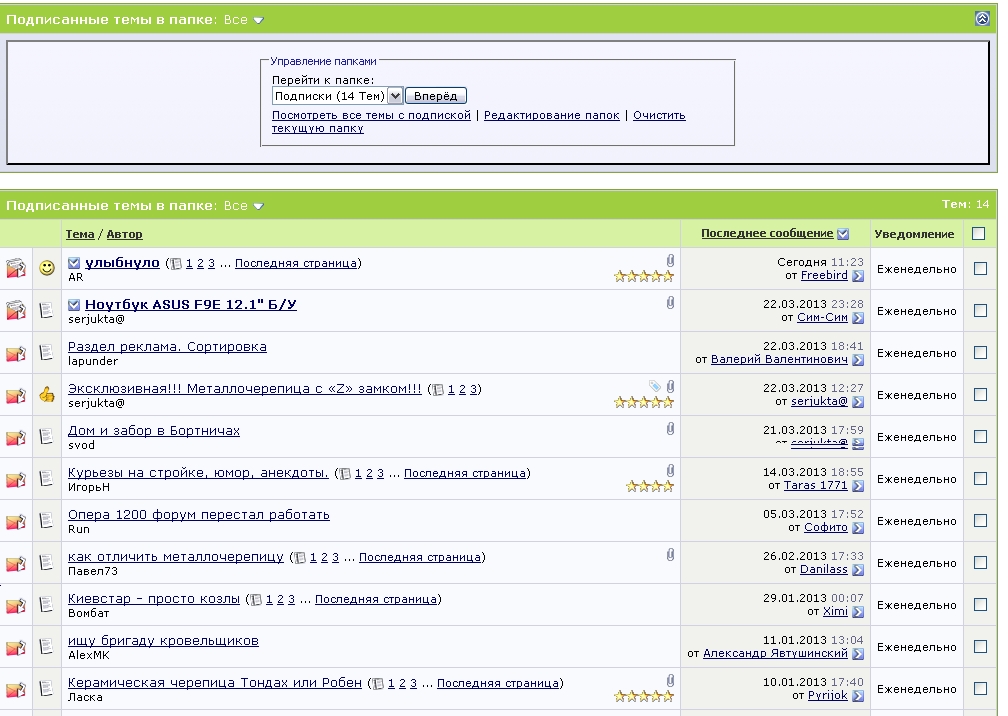Tick the select-all checkbox in the header row
The image size is (1008, 716).
pyautogui.click(x=978, y=233)
